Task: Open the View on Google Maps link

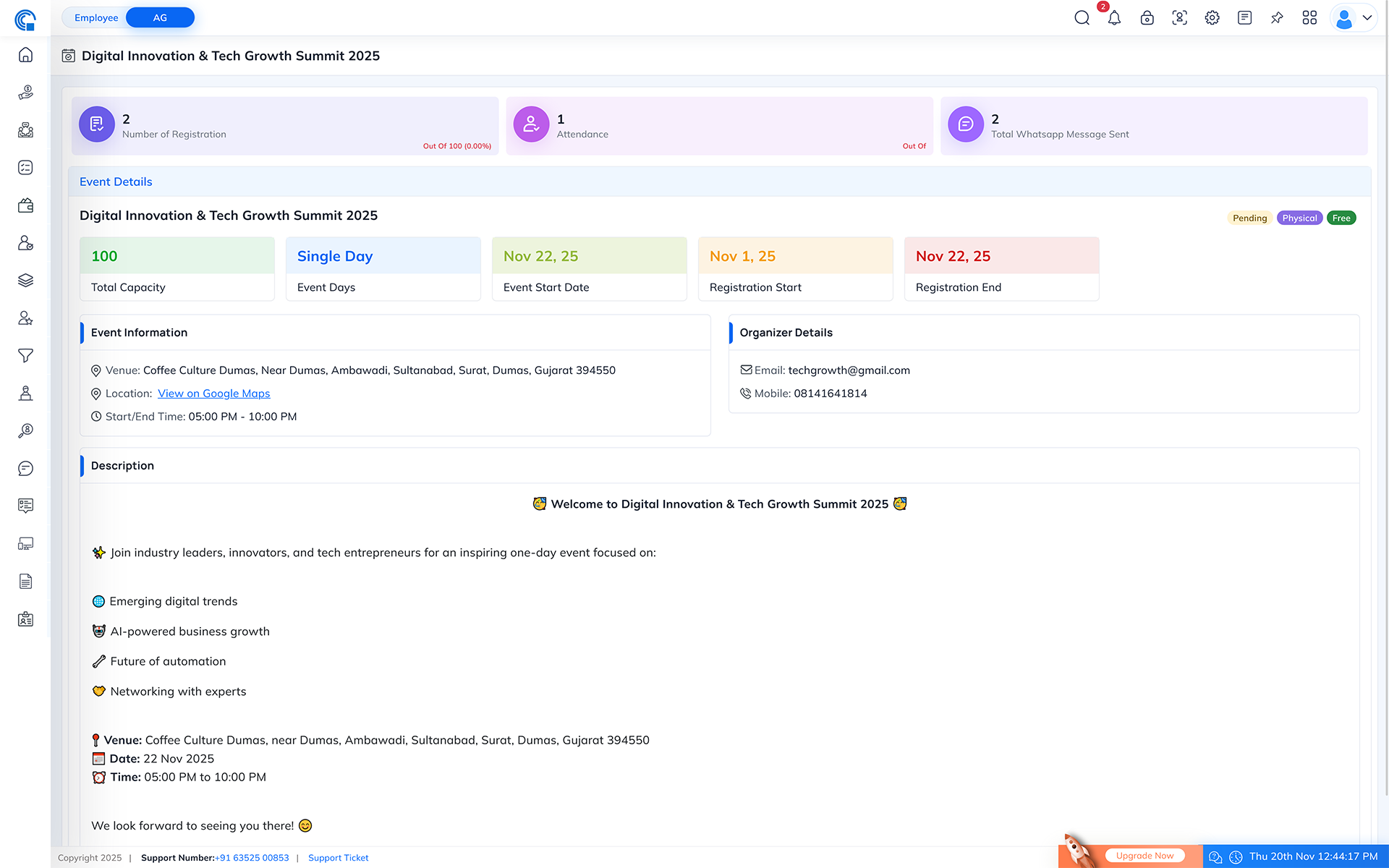Action: point(213,393)
